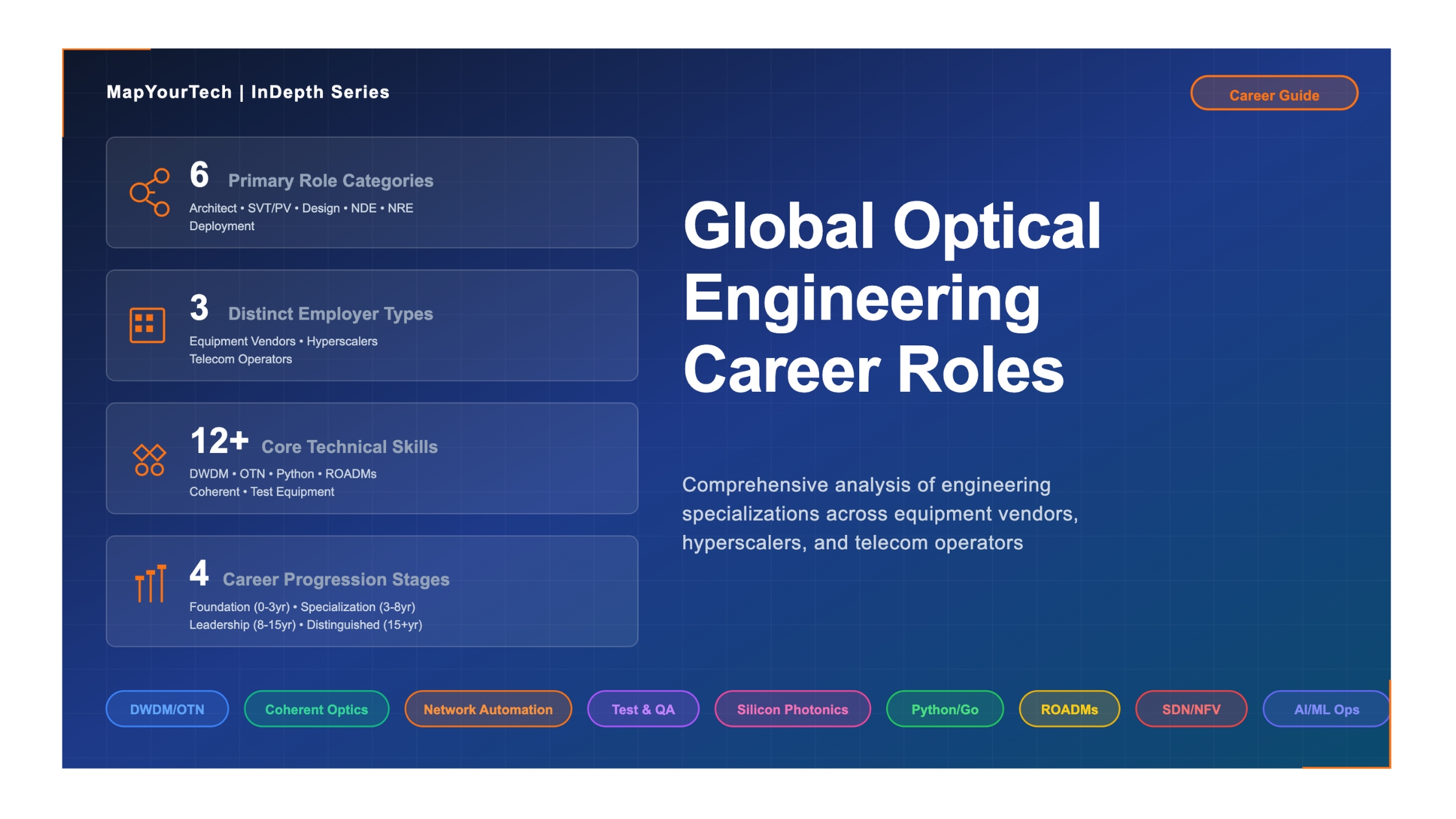Select the Coherent Optics tag
This screenshot has height=819, width=1456.
(317, 709)
